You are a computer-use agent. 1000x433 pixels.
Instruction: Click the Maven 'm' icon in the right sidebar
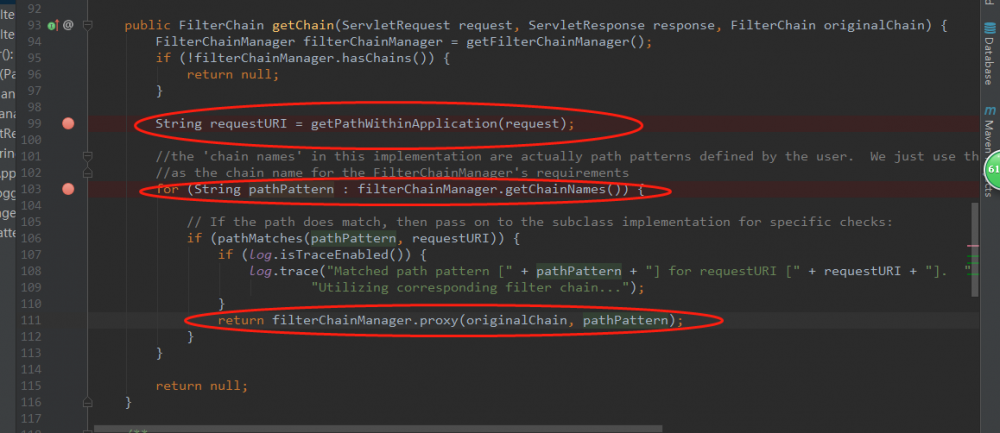pos(989,111)
